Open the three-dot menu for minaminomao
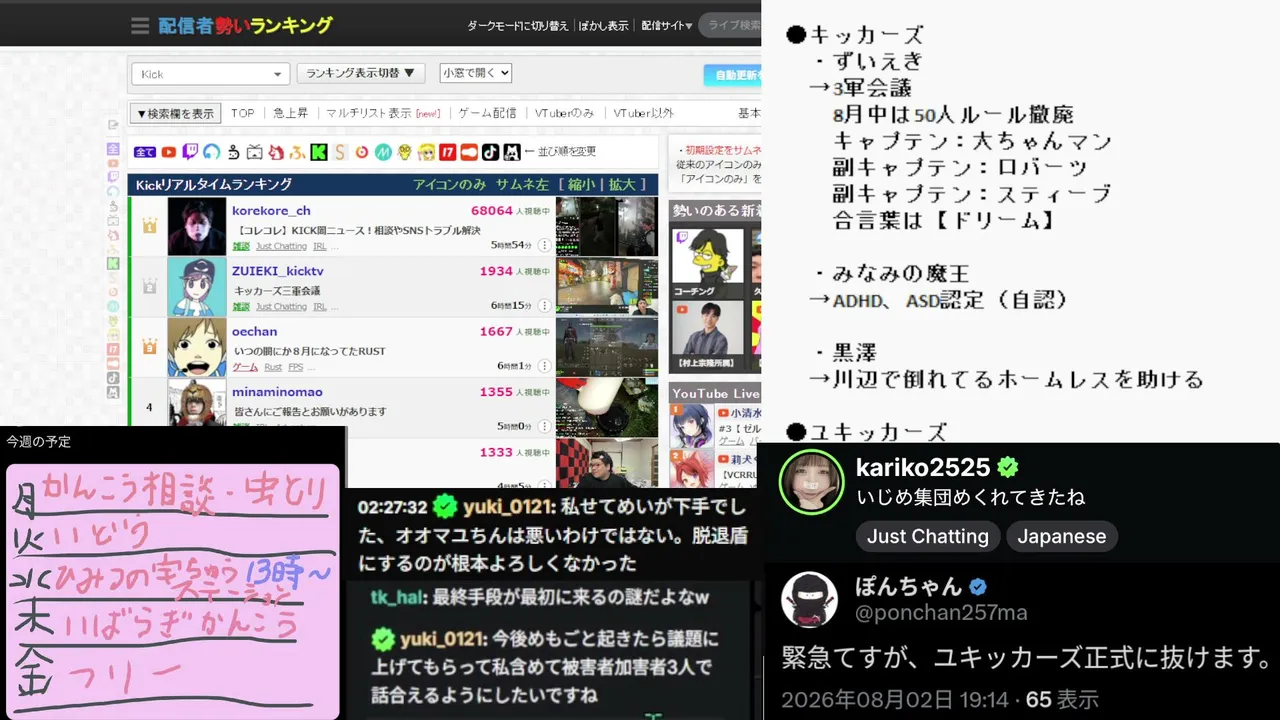 545,427
